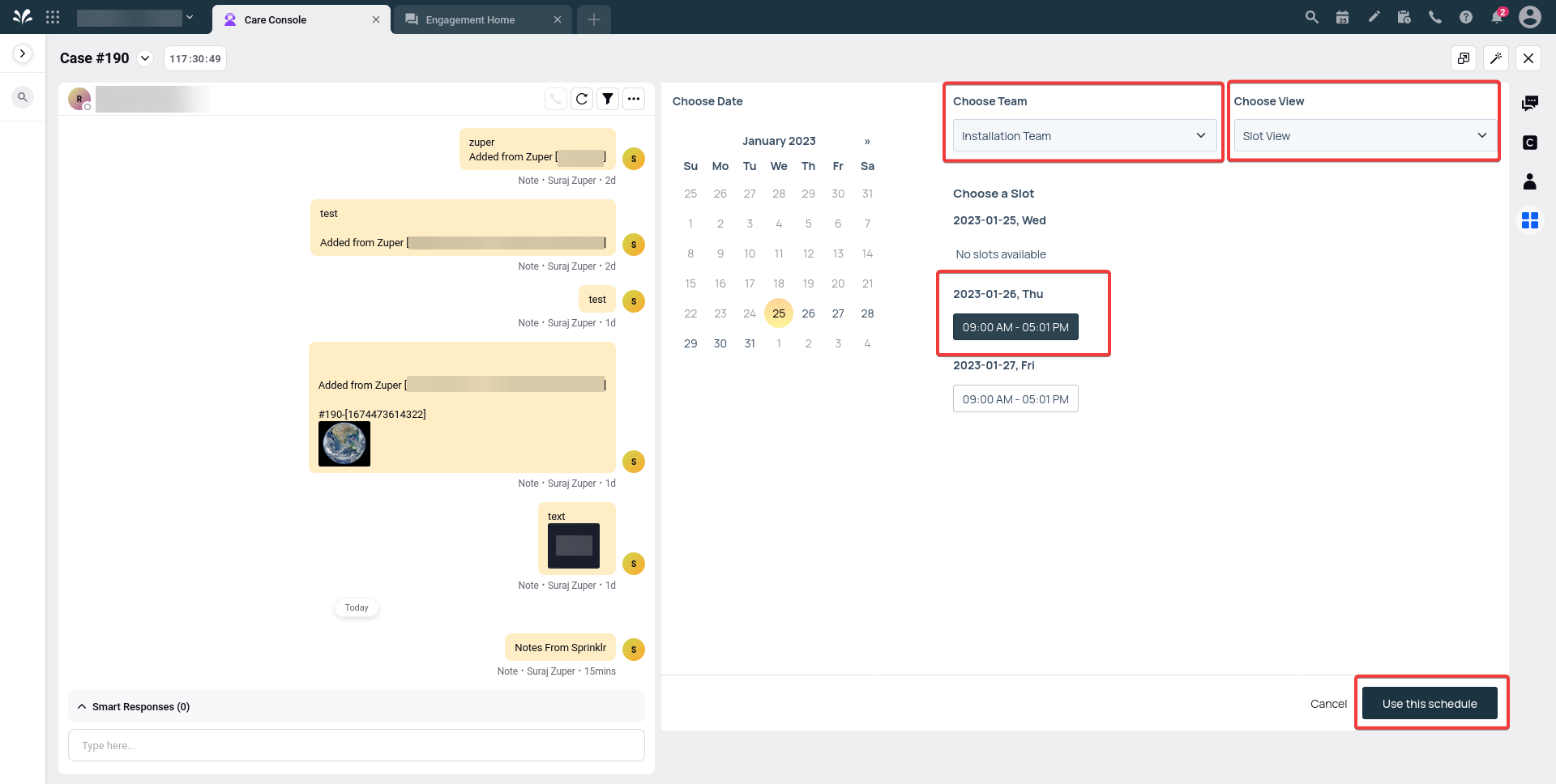Click the magic wand icon near case header
This screenshot has width=1556, height=784.
1496,58
